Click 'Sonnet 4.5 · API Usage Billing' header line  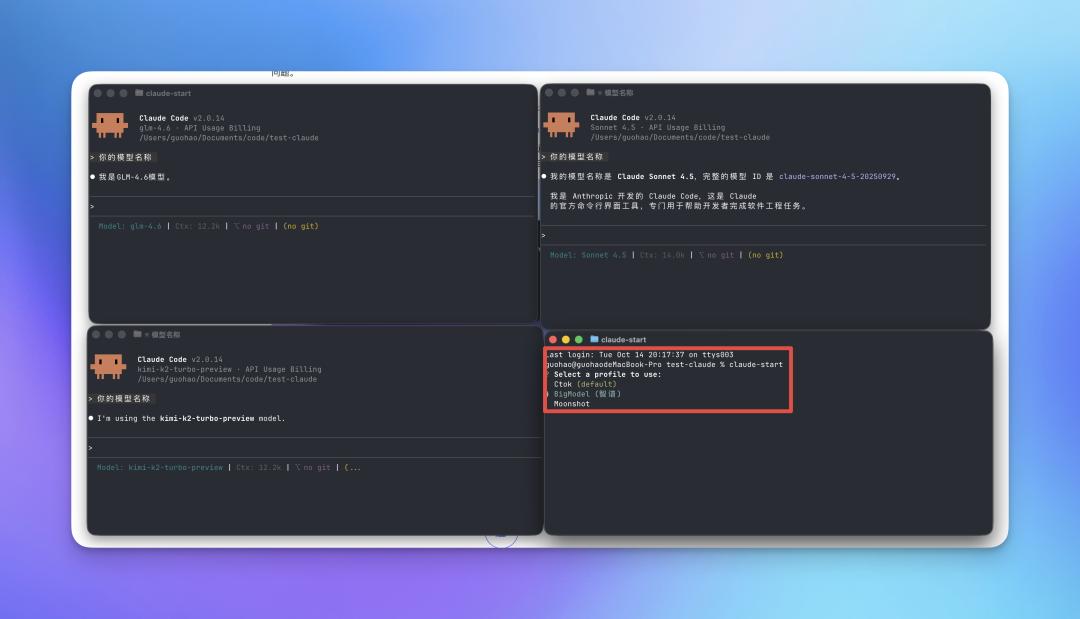click(x=658, y=127)
